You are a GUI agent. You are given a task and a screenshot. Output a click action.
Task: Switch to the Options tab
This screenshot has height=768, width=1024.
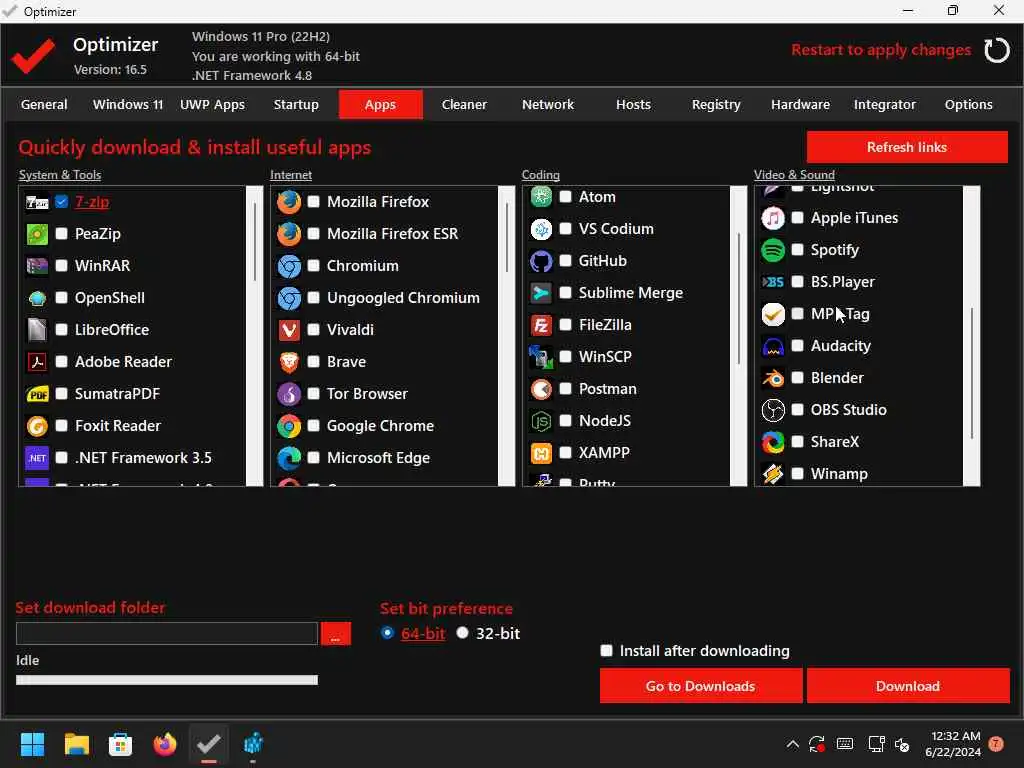point(968,104)
